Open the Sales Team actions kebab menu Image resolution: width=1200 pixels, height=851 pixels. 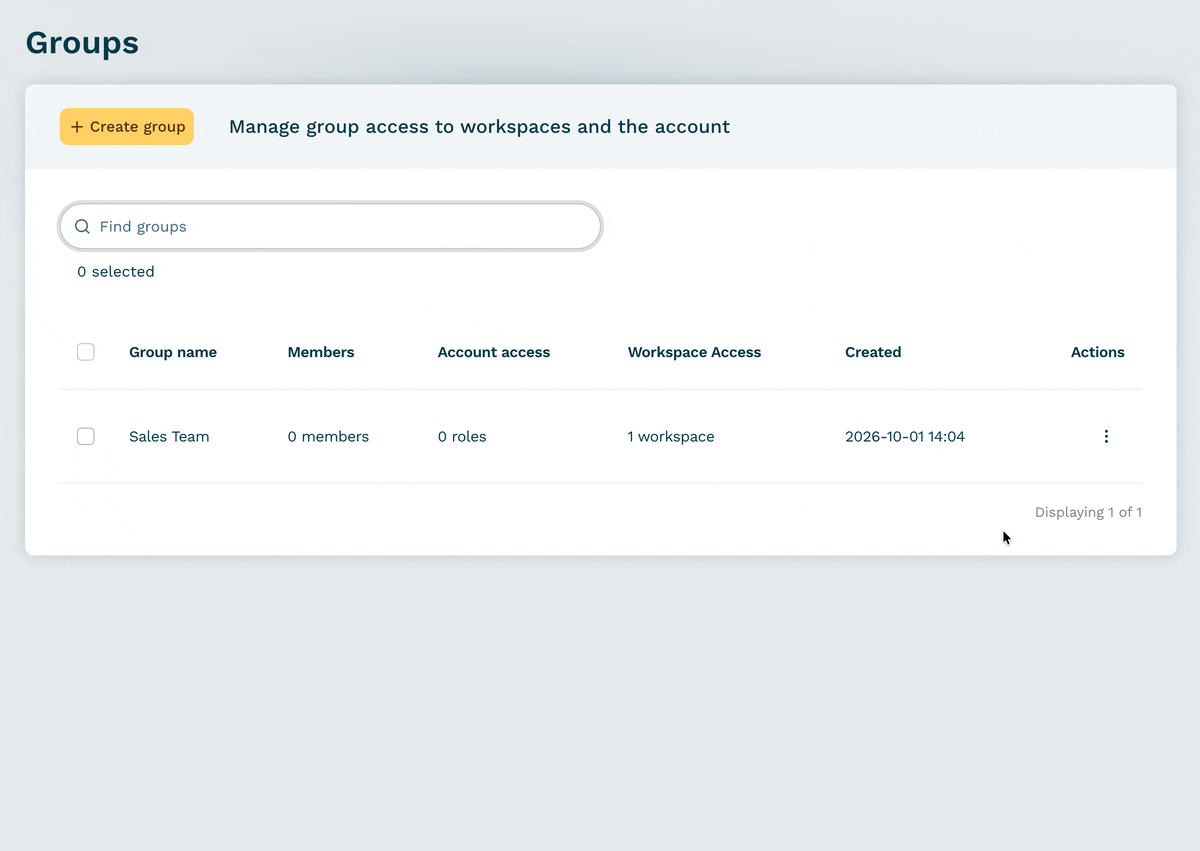(x=1106, y=436)
